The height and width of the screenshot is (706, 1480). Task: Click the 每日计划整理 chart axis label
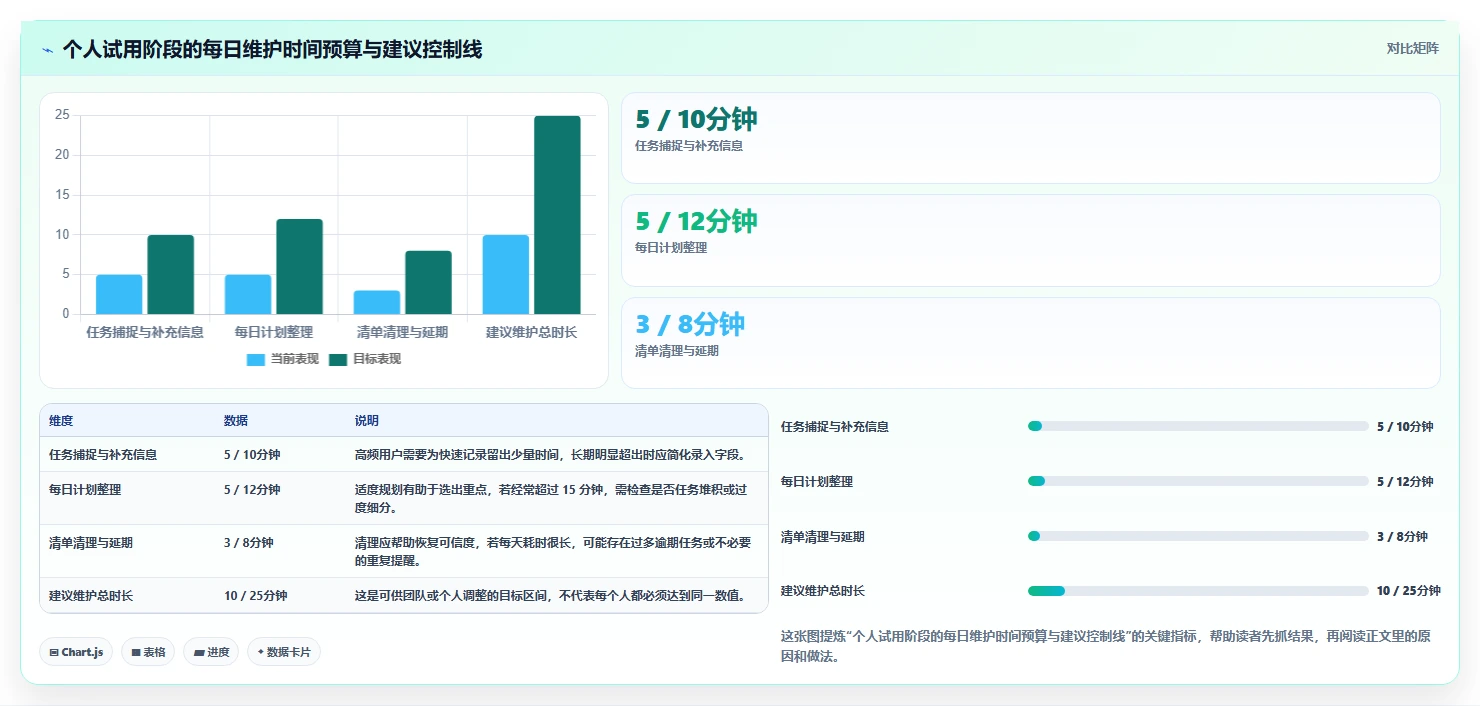coord(274,332)
